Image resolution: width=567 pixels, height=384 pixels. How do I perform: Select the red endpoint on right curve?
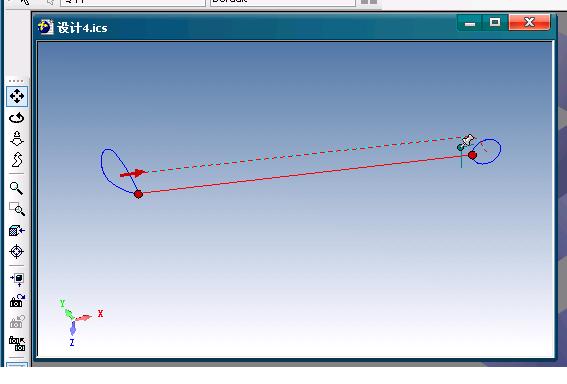pyautogui.click(x=472, y=155)
